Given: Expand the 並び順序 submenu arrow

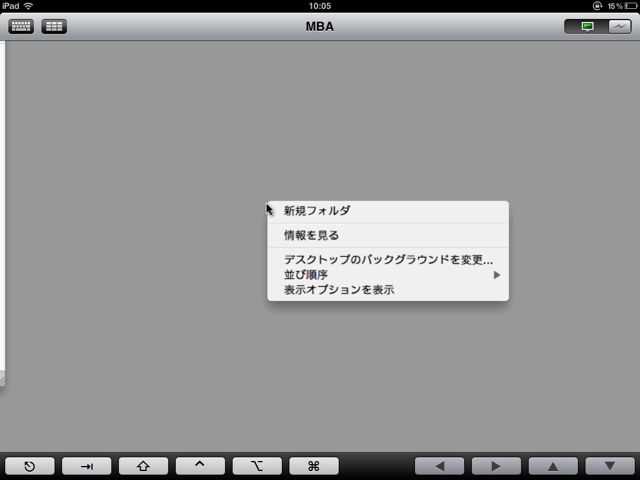Looking at the screenshot, I should (497, 275).
